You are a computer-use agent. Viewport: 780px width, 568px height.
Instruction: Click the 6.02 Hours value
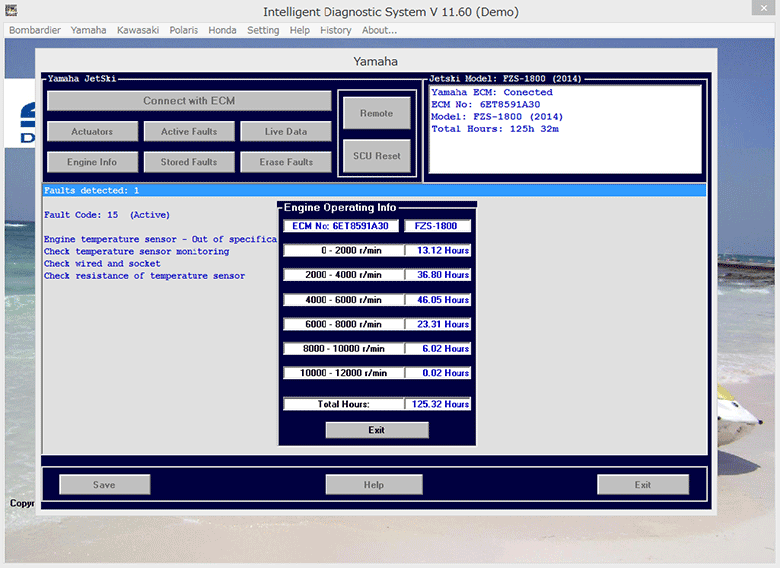click(x=438, y=349)
